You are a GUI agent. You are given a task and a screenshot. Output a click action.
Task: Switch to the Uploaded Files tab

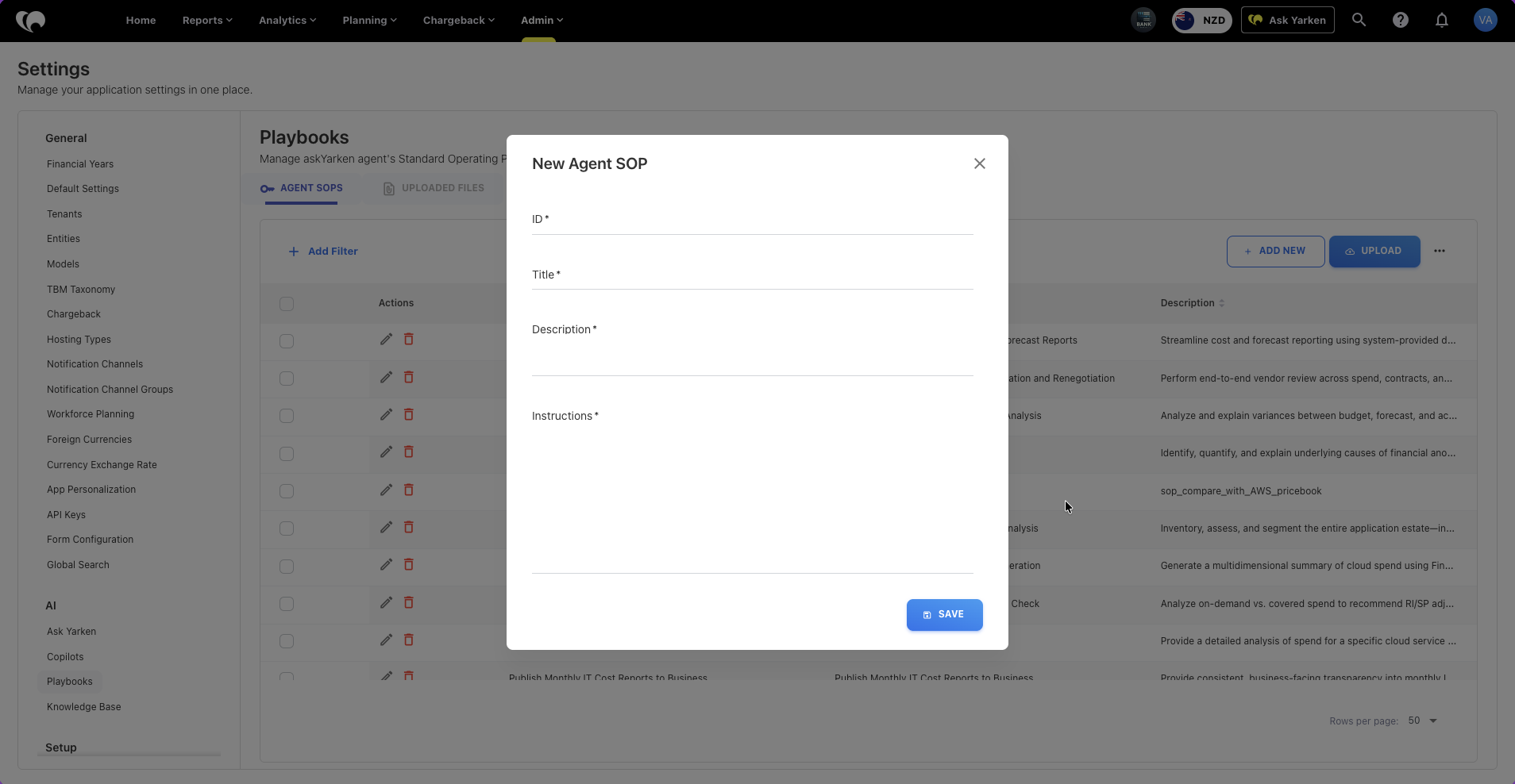434,188
